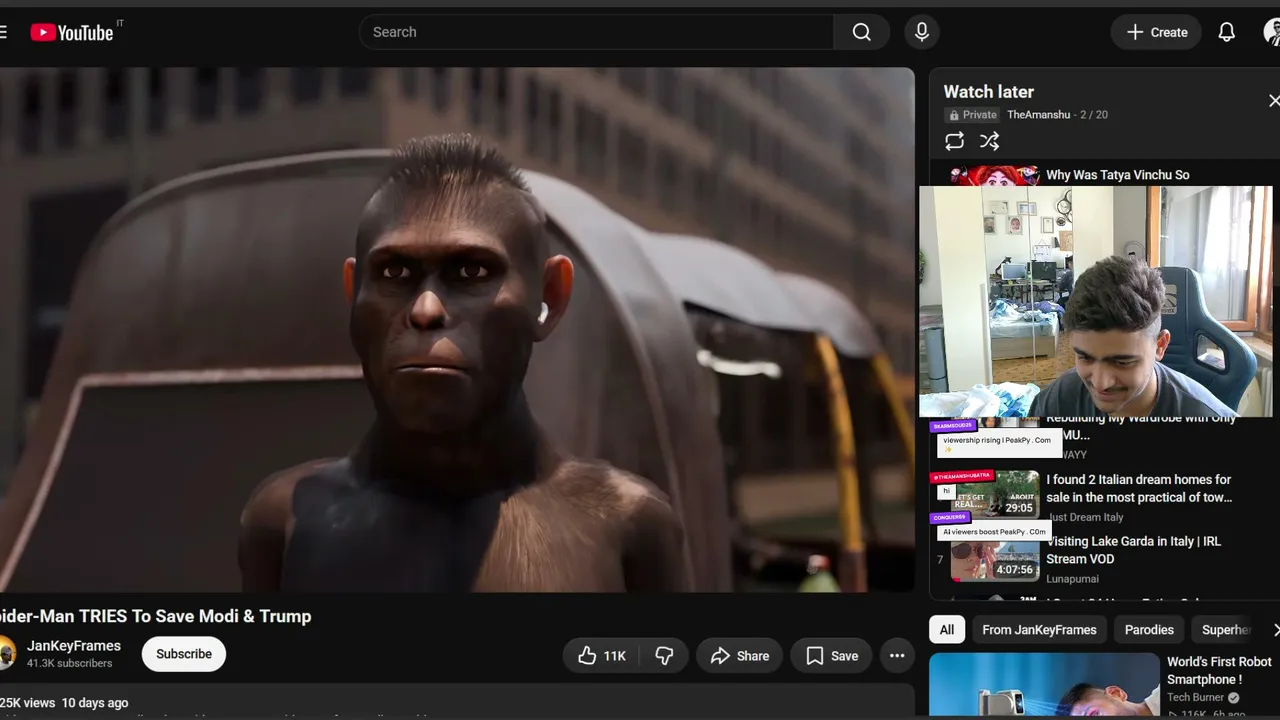
Task: Select the Parodies chip
Action: click(1149, 630)
